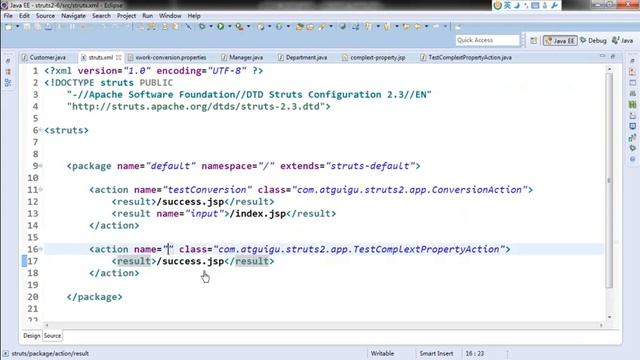Open the New wizard dropdown arrow

tap(18, 27)
